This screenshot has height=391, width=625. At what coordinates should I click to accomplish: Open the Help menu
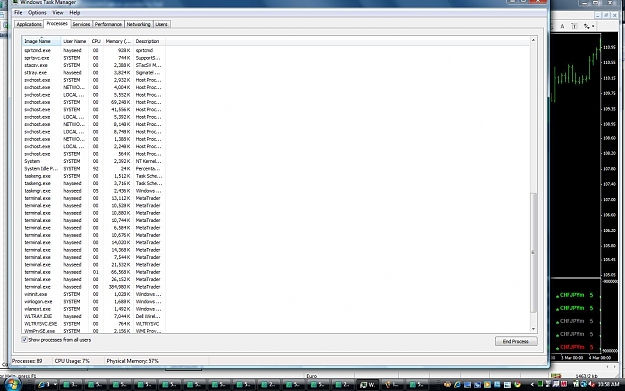(75, 13)
